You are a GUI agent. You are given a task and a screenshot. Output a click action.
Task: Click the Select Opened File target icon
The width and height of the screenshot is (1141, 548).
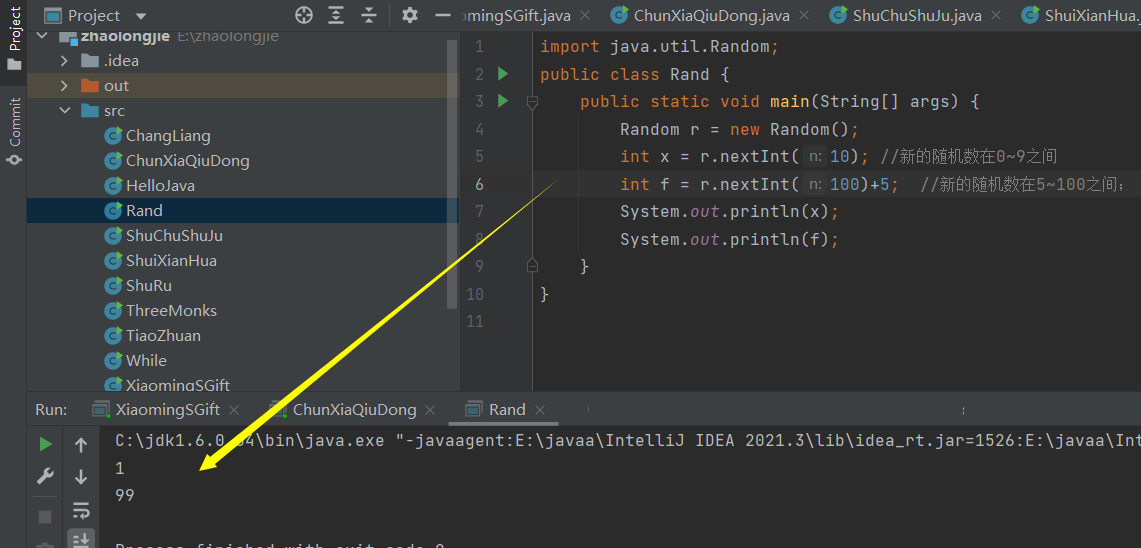tap(303, 15)
